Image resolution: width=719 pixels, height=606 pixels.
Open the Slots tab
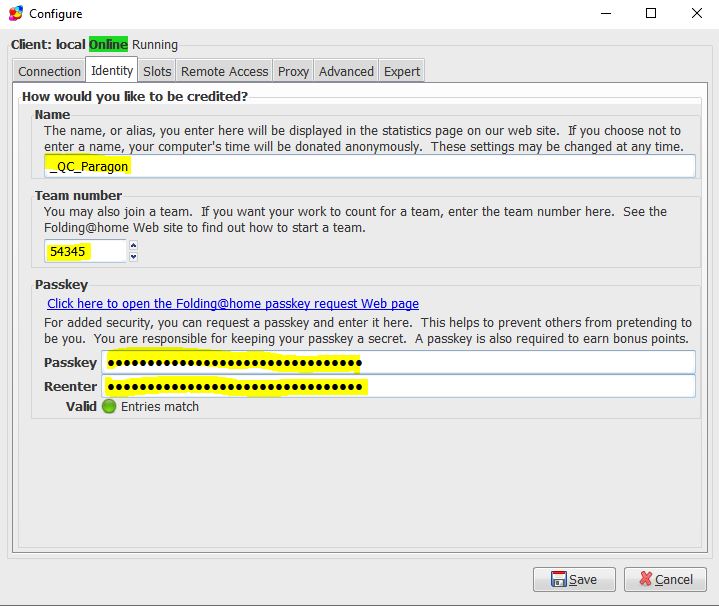157,71
